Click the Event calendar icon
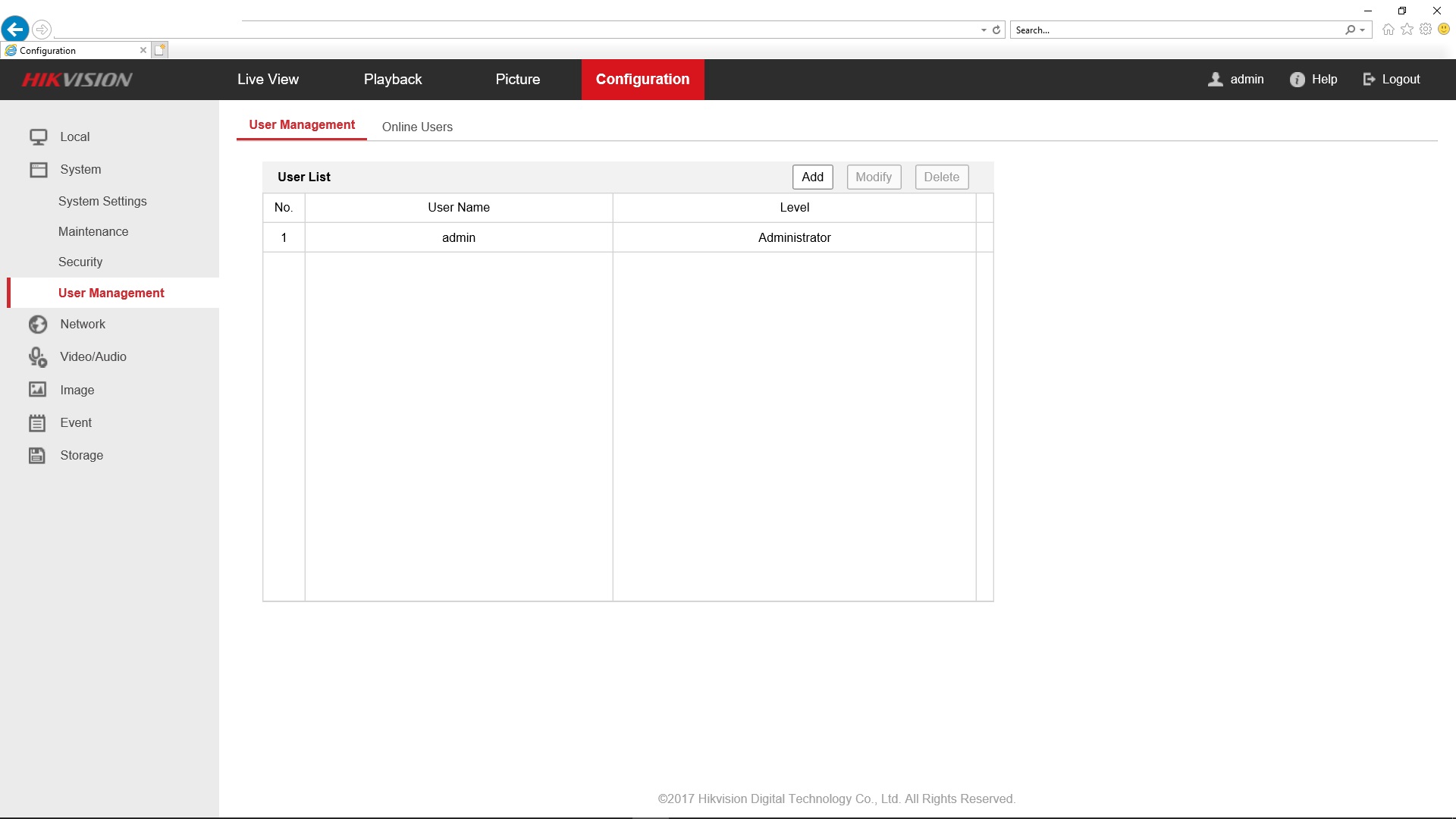1456x819 pixels. pyautogui.click(x=38, y=423)
